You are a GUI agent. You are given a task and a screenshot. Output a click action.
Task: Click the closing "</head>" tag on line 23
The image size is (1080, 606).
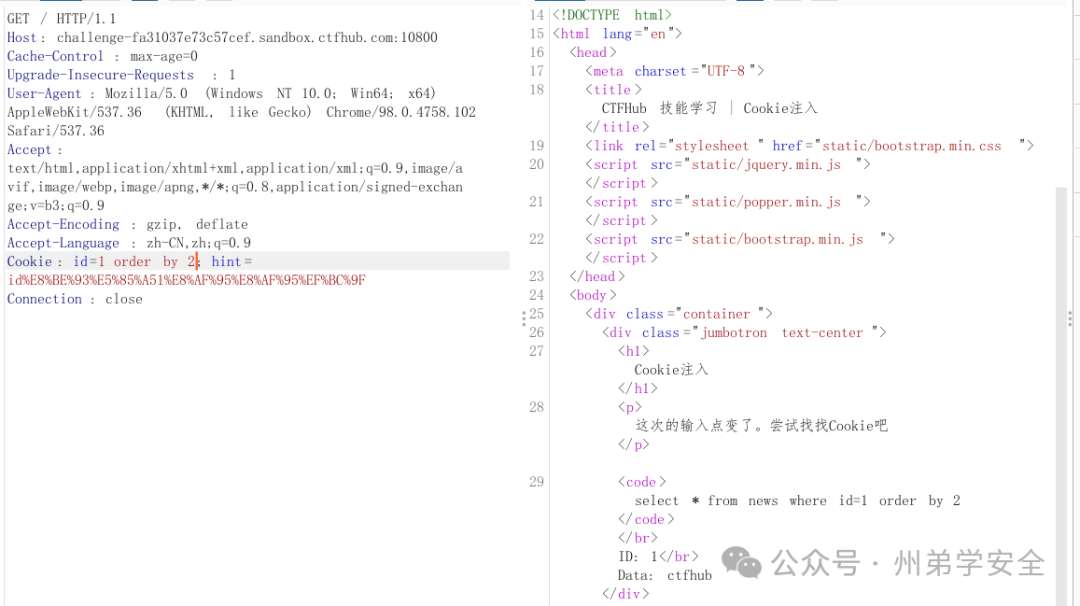click(597, 275)
